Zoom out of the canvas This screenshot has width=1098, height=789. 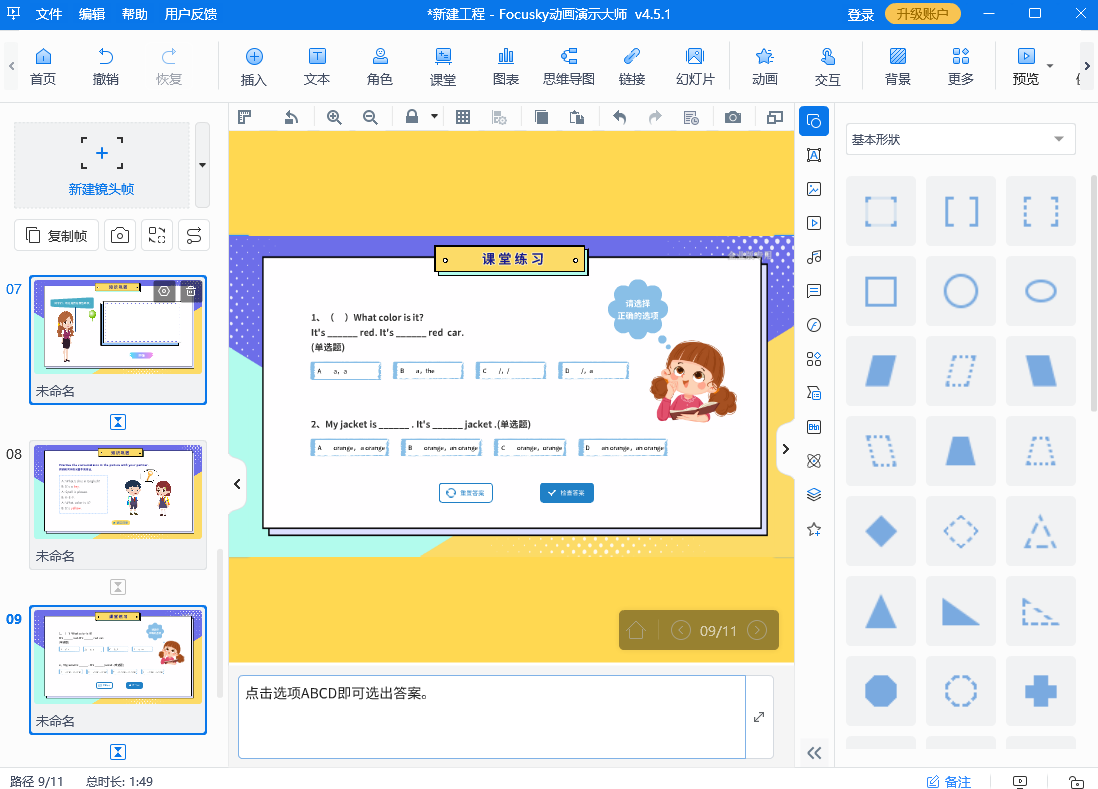tap(370, 118)
